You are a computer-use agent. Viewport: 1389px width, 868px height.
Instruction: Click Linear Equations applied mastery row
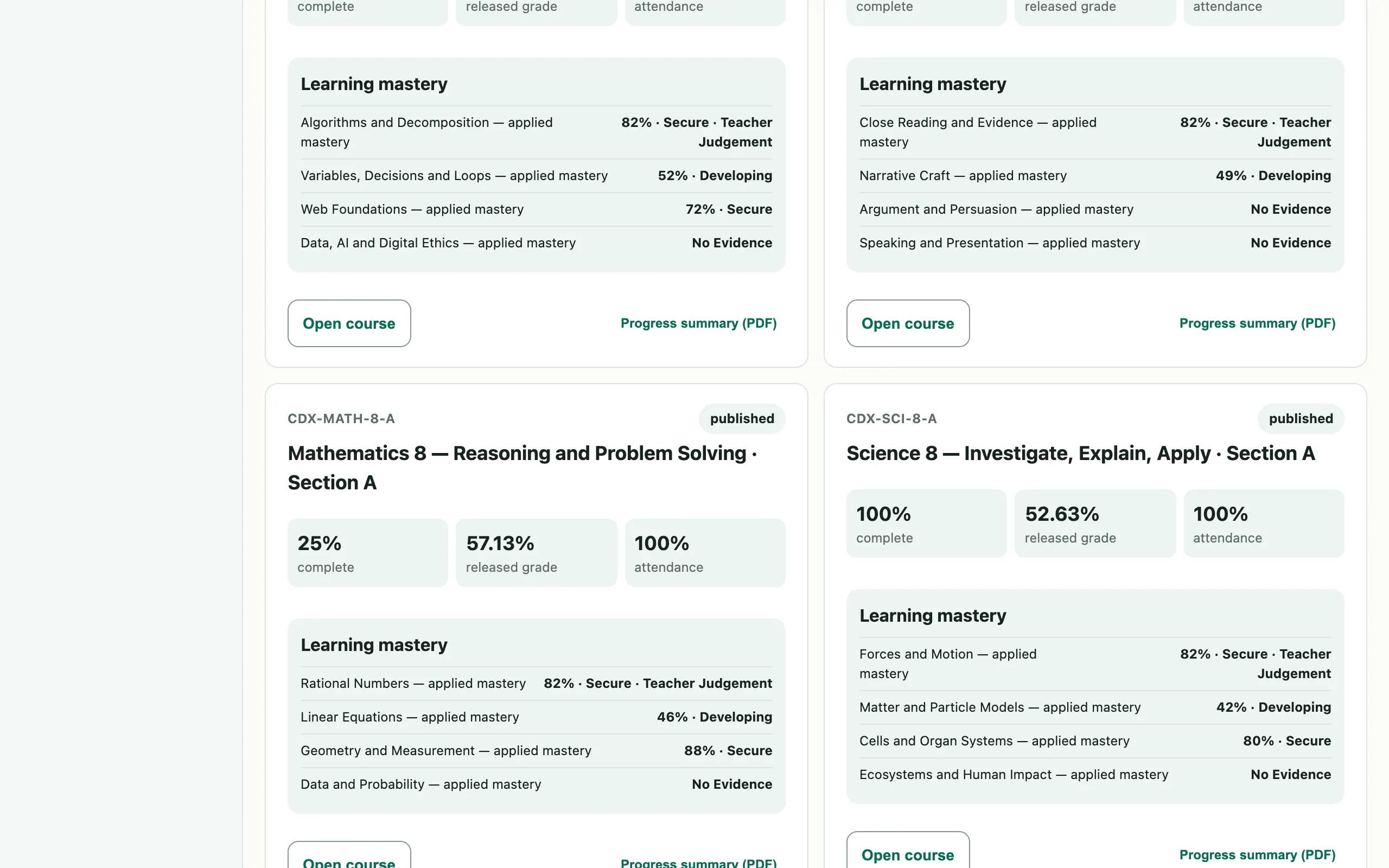[x=536, y=717]
